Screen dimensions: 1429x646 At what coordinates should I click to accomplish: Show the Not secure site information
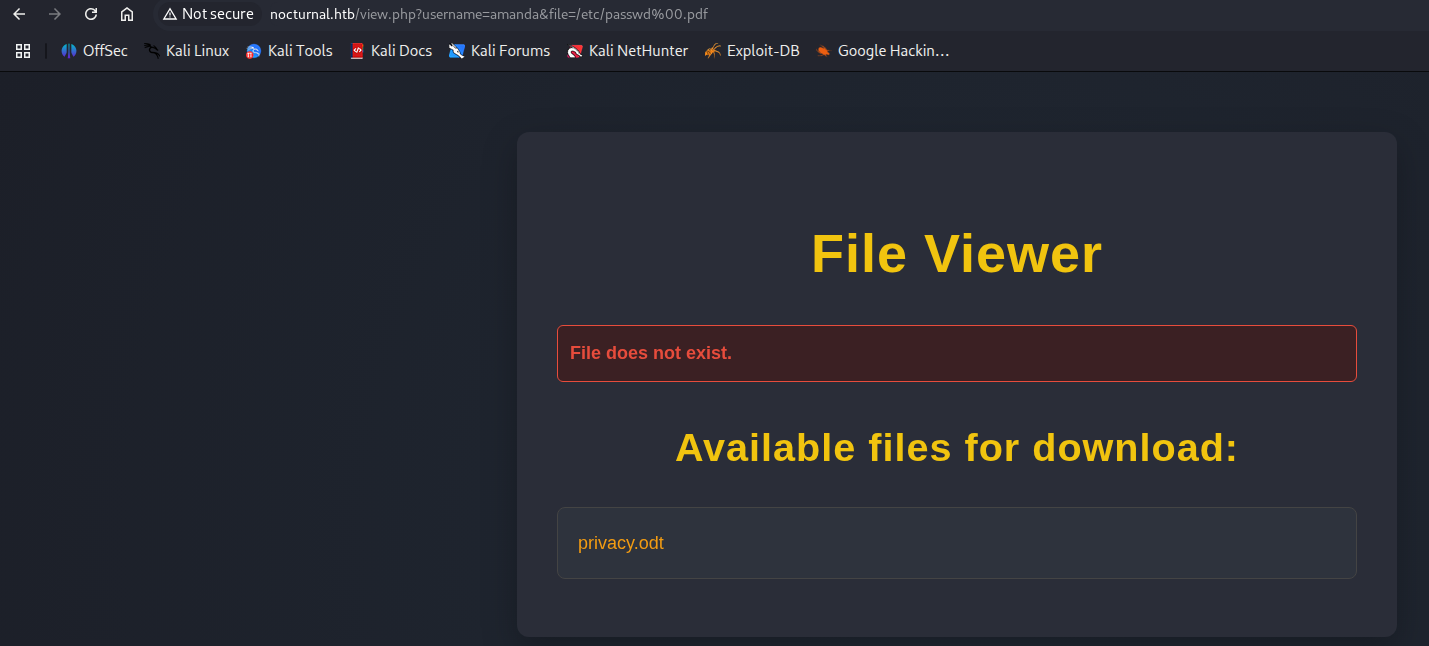pos(208,14)
